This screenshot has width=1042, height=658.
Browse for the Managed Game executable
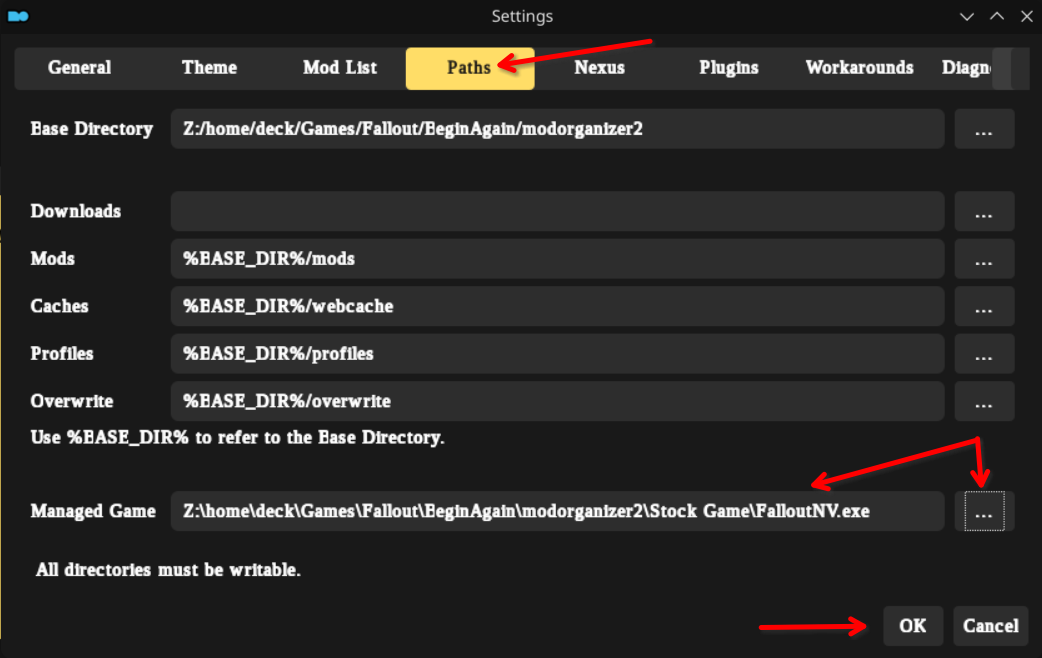(x=983, y=512)
